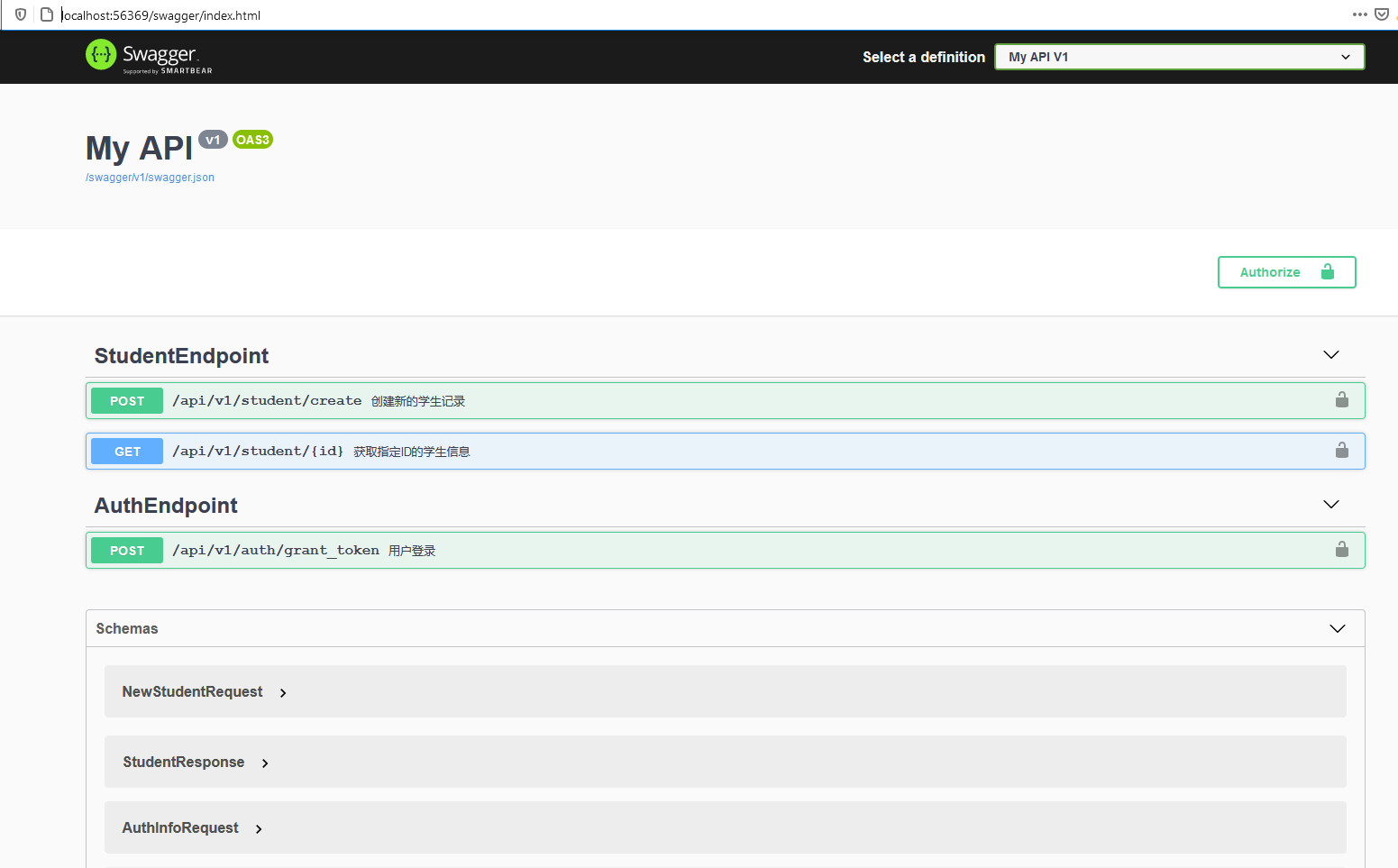1398x868 pixels.
Task: Click the /api/v1/student/create path text
Action: (267, 400)
